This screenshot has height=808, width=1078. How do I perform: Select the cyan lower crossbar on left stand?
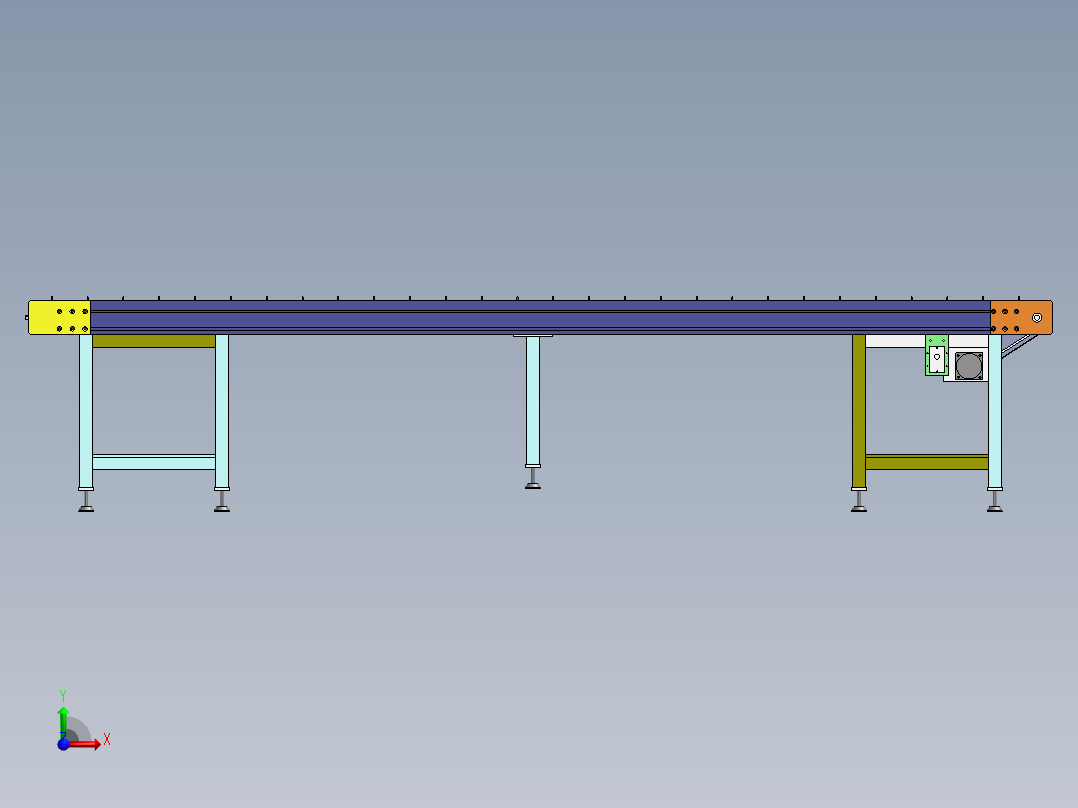pyautogui.click(x=154, y=462)
